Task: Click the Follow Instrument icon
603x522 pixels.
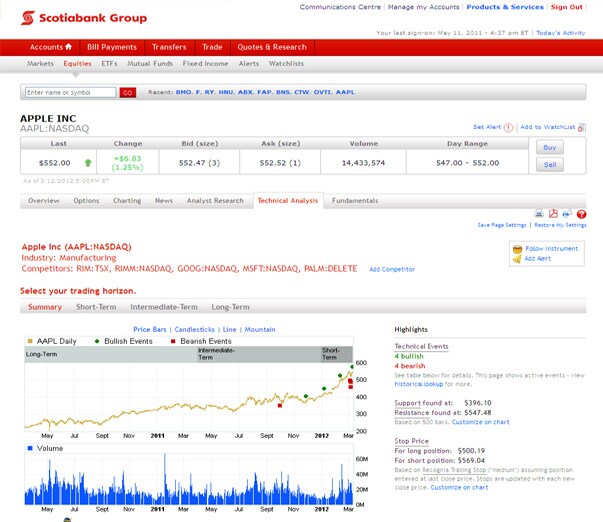Action: pyautogui.click(x=516, y=248)
